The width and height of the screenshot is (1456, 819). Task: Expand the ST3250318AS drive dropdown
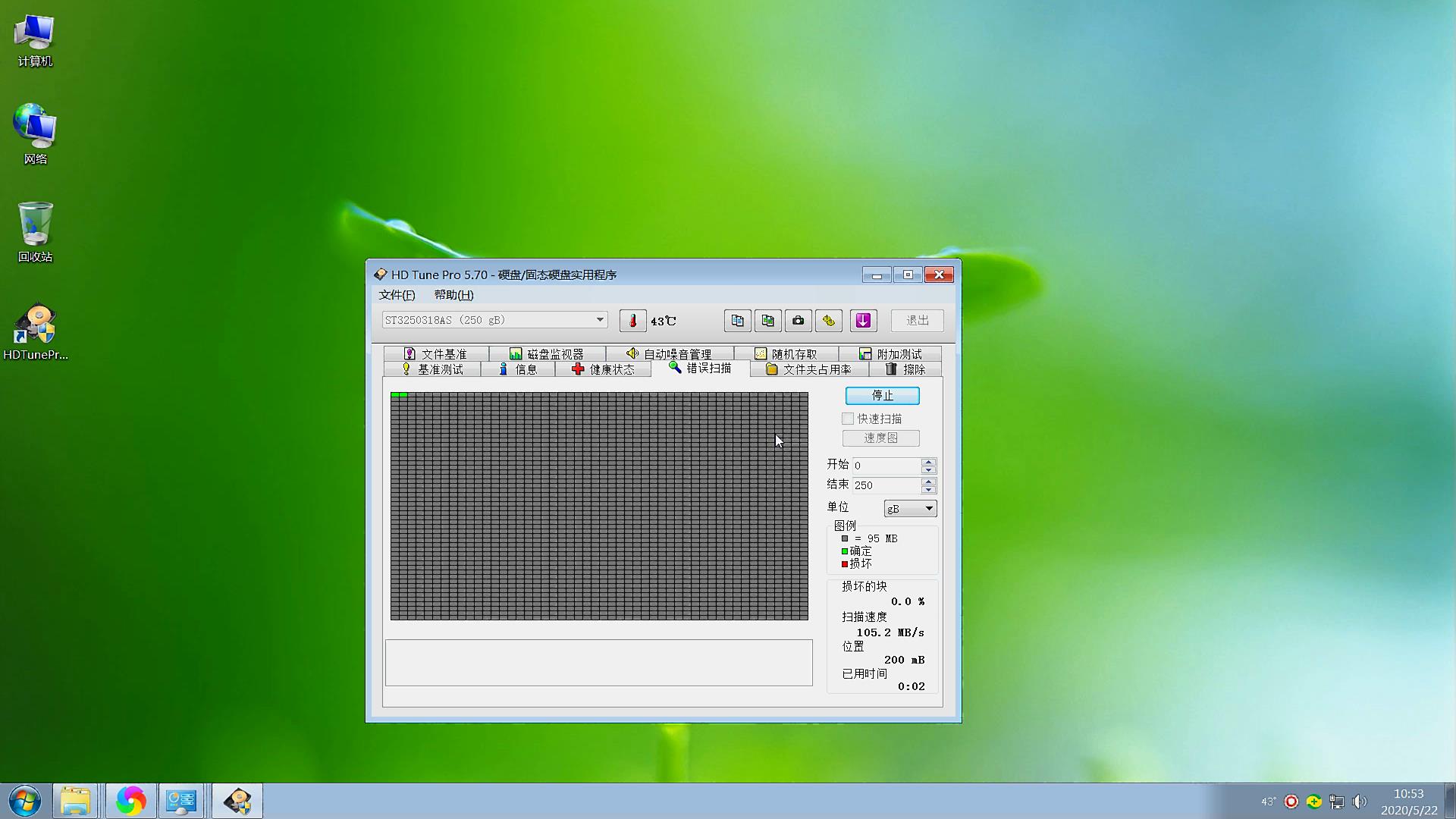pos(600,320)
